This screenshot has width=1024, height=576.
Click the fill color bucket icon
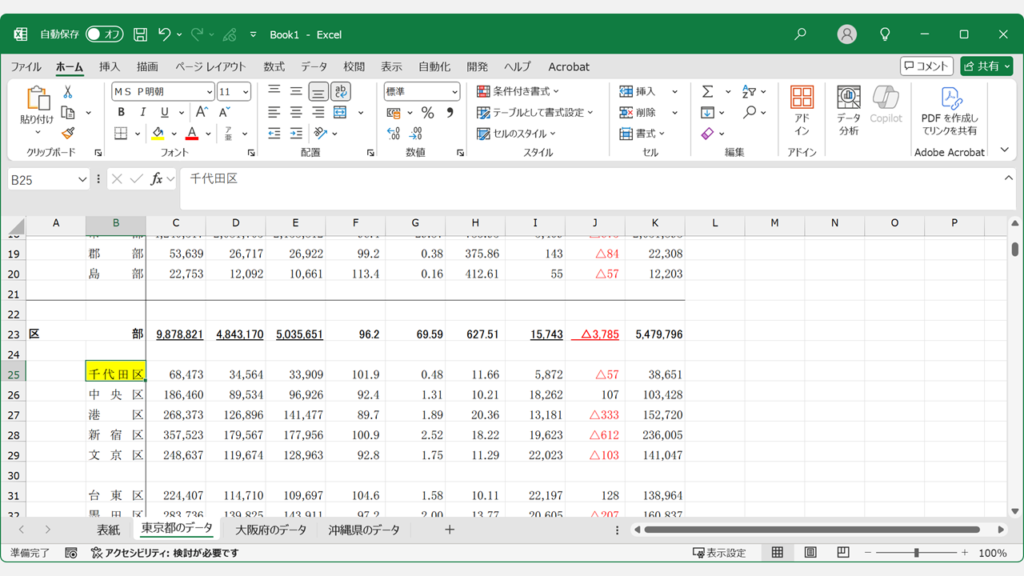click(158, 133)
